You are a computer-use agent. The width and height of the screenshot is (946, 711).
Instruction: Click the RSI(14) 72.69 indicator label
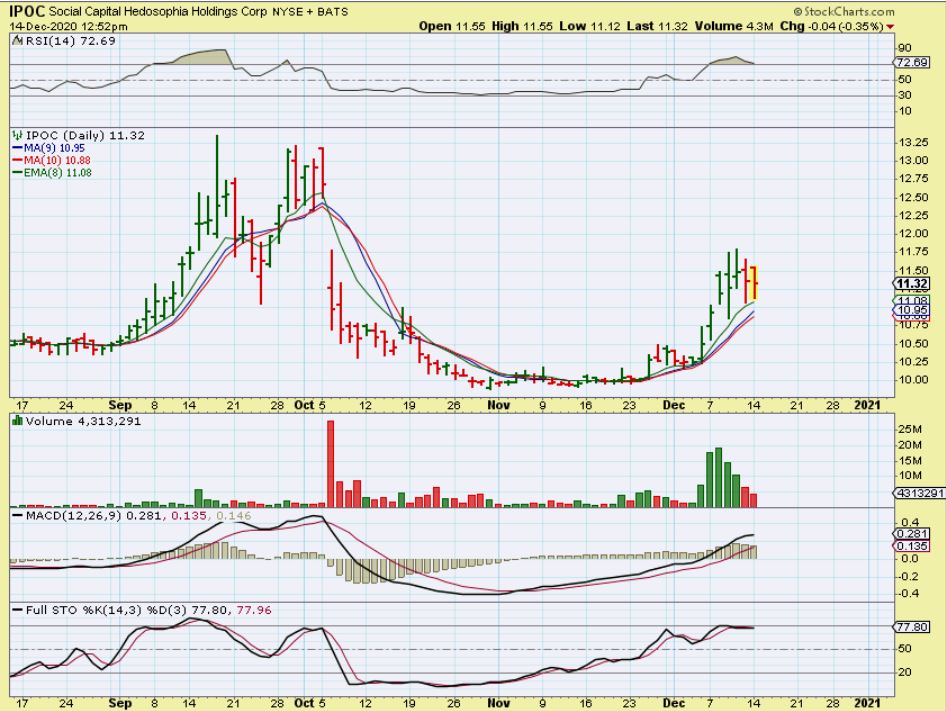click(x=69, y=41)
